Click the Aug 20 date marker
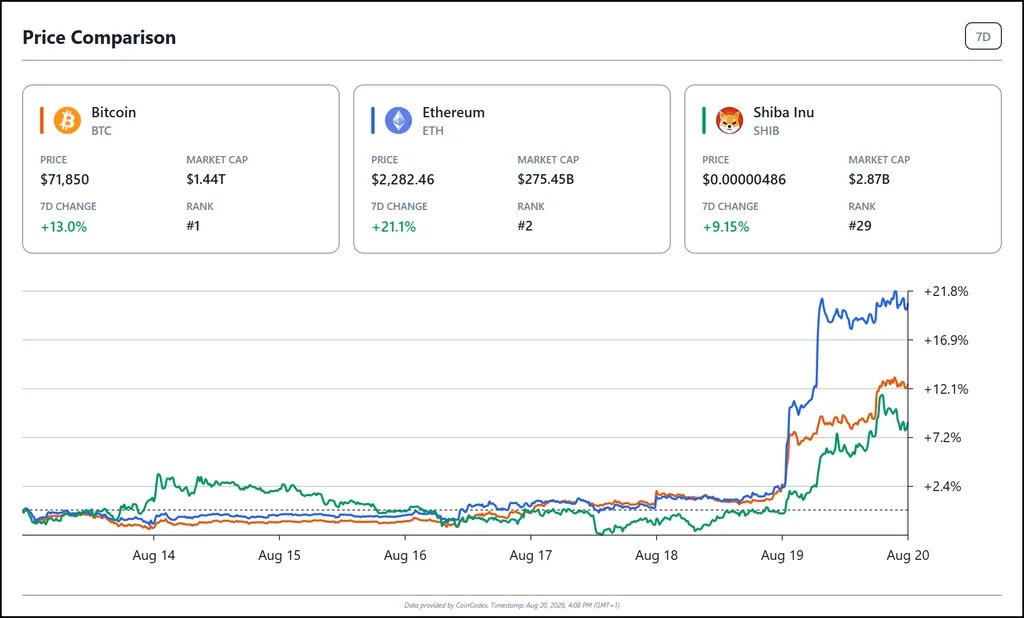 coord(908,555)
